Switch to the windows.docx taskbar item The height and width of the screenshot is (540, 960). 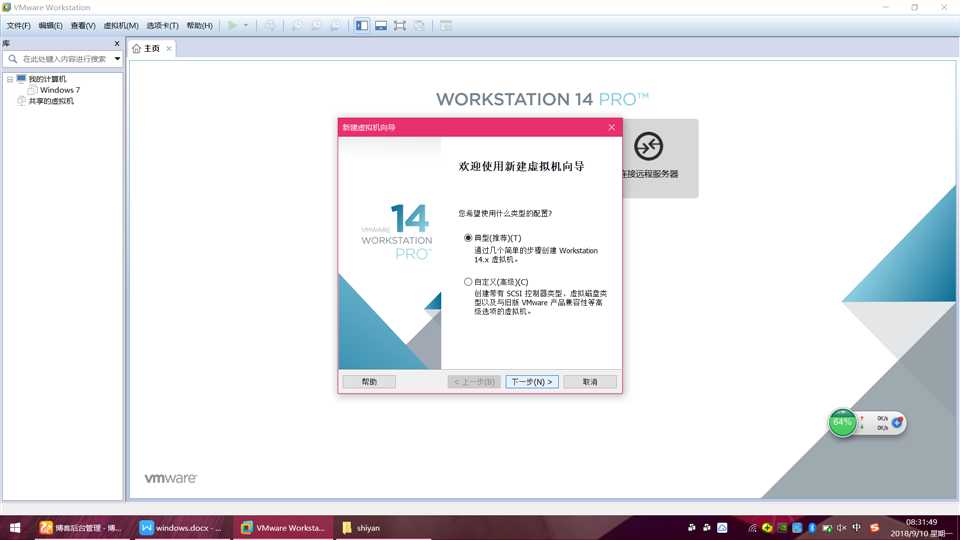click(181, 528)
